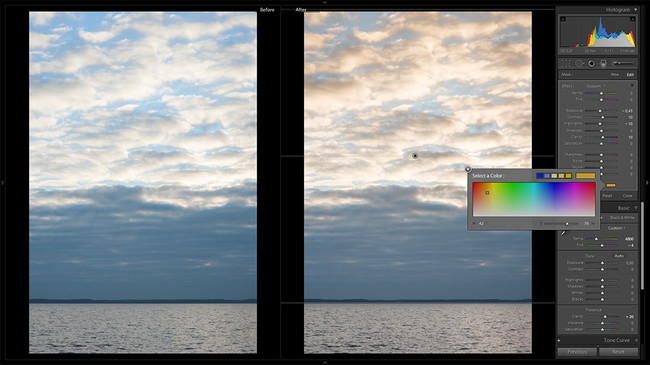Toggle the histogram highlight clipping indicator
This screenshot has width=650, height=365.
633,19
